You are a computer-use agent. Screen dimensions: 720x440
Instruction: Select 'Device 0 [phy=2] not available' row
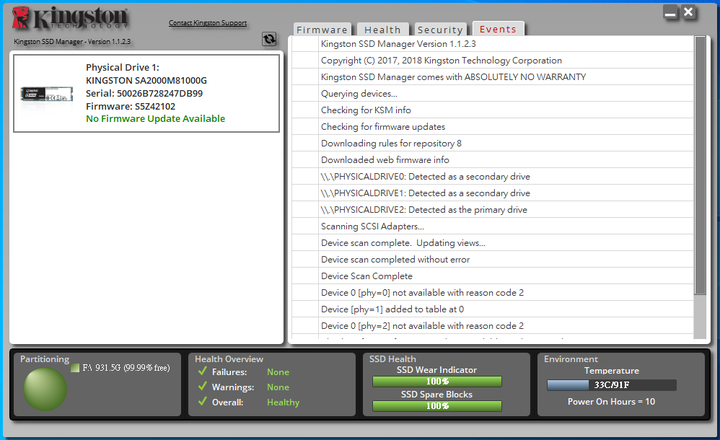click(x=492, y=326)
